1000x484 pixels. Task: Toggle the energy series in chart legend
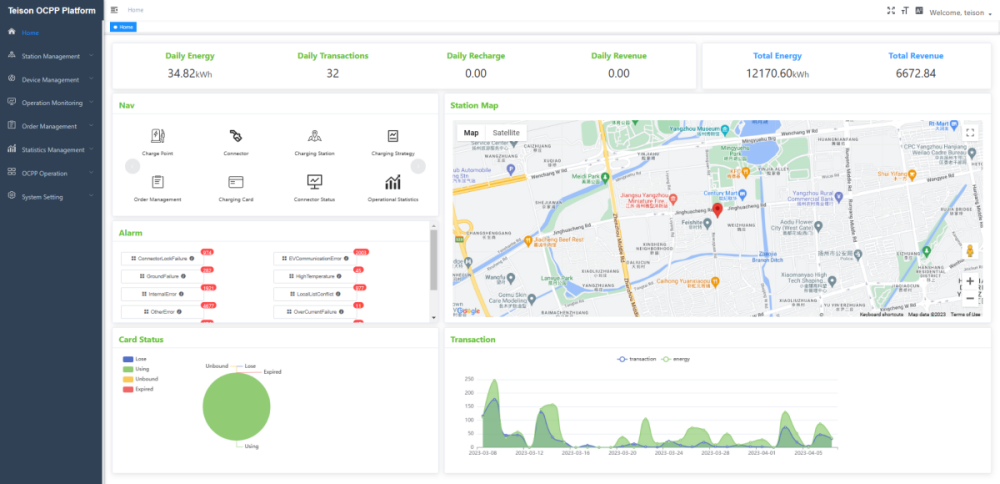pyautogui.click(x=677, y=358)
